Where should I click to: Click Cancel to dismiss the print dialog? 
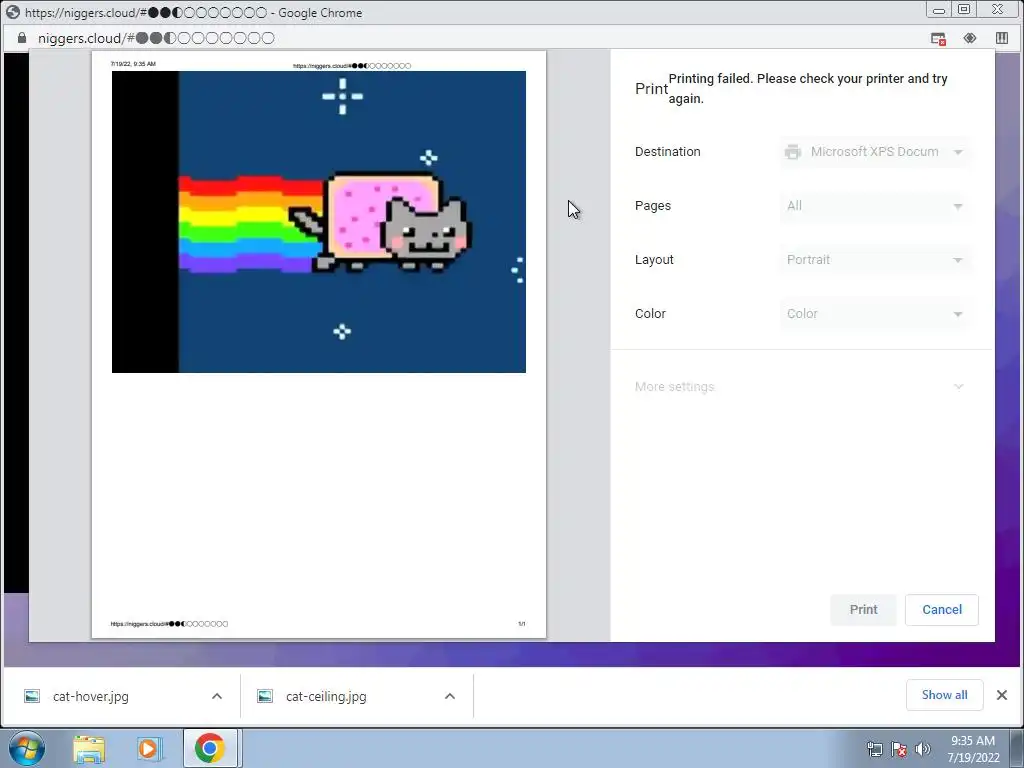click(x=942, y=609)
